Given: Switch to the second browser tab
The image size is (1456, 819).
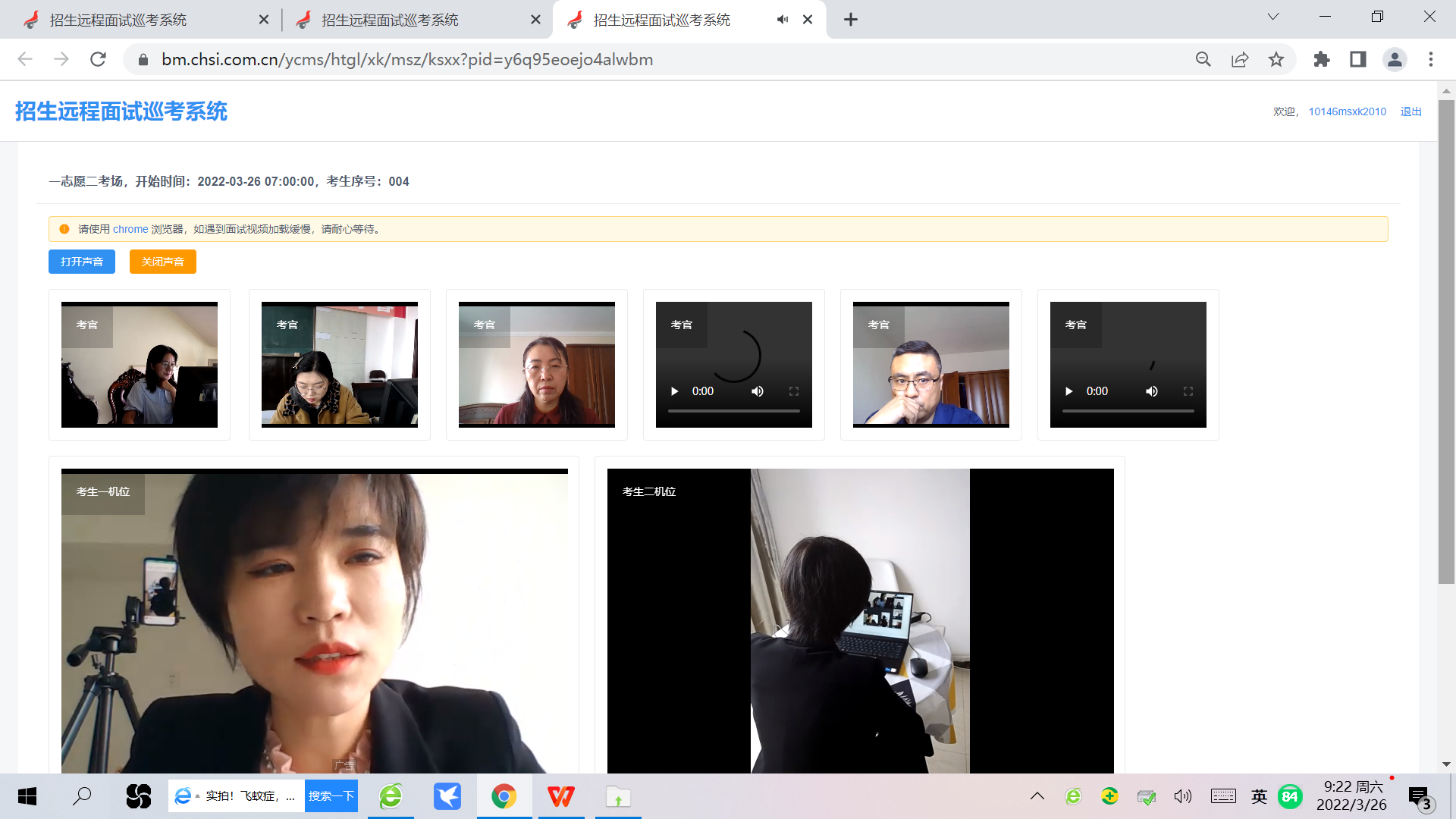Looking at the screenshot, I should [x=390, y=20].
